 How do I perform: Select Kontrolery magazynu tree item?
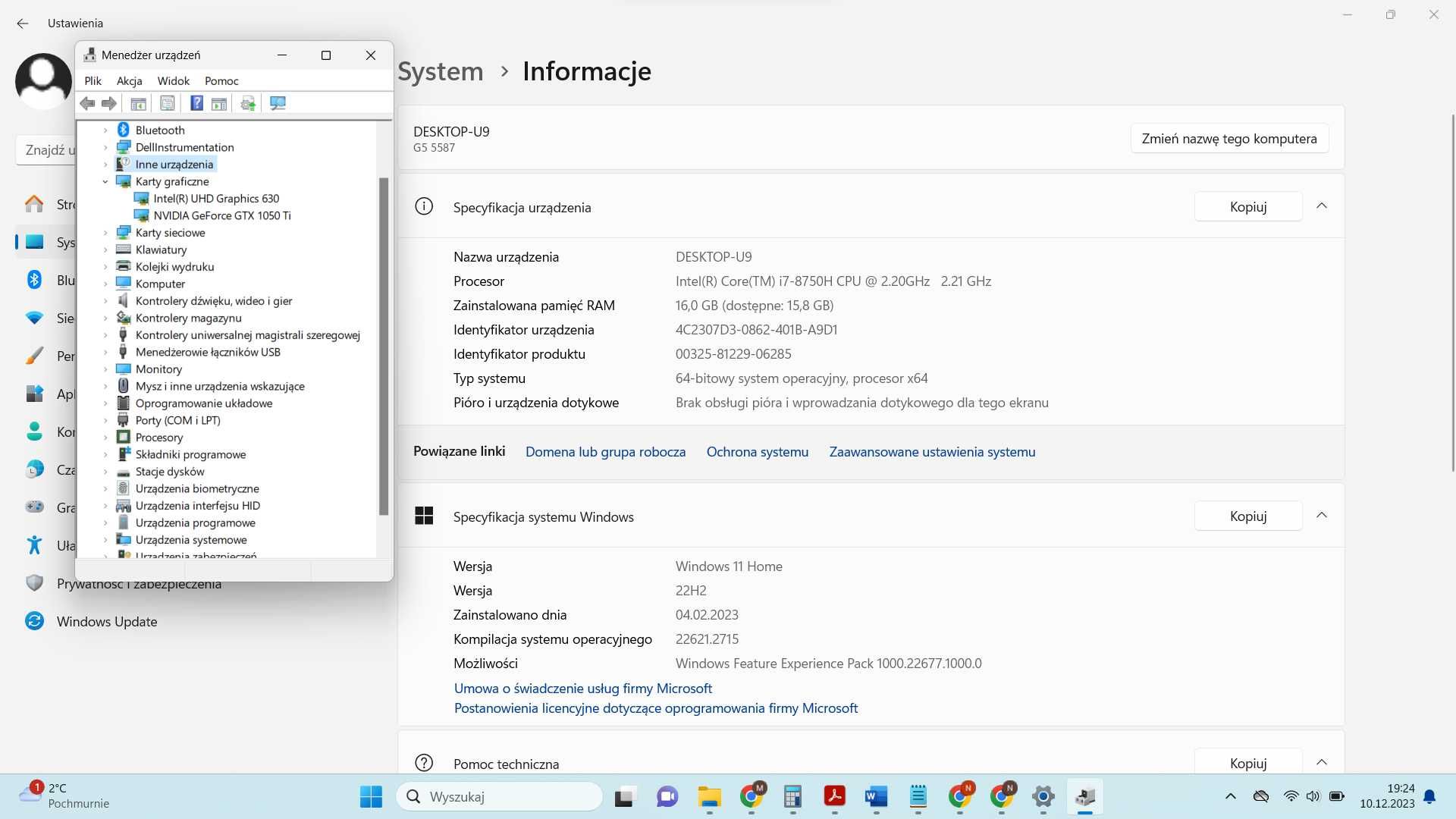tap(188, 318)
